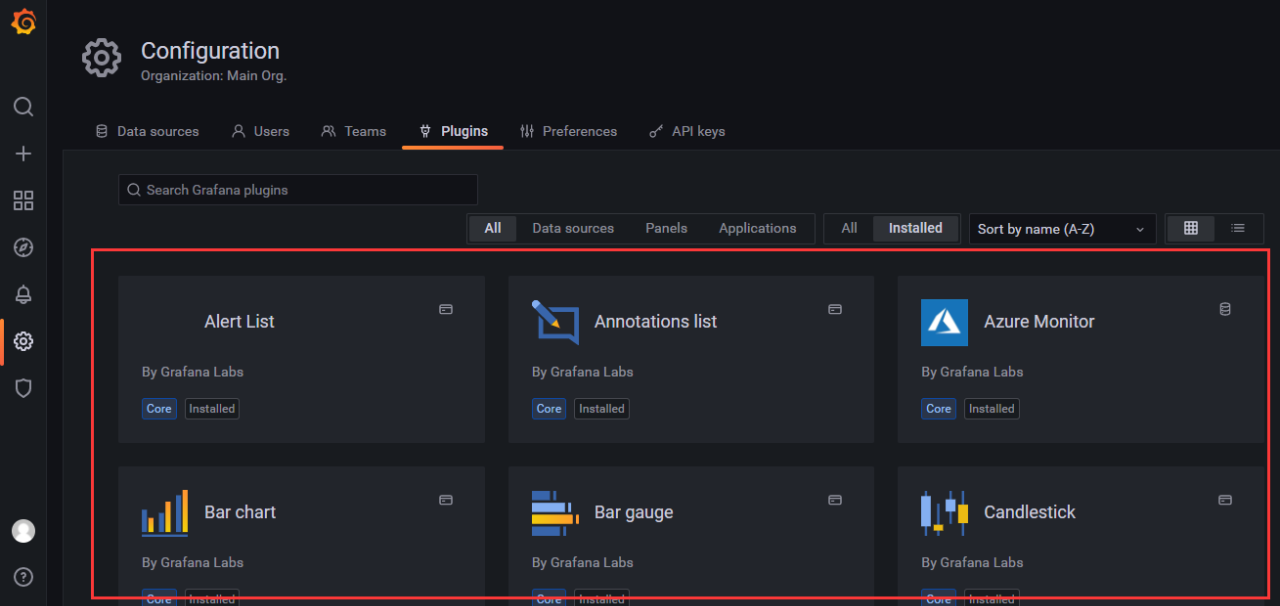Open the search icon in sidebar
Screen dimensions: 1280x606
23,107
